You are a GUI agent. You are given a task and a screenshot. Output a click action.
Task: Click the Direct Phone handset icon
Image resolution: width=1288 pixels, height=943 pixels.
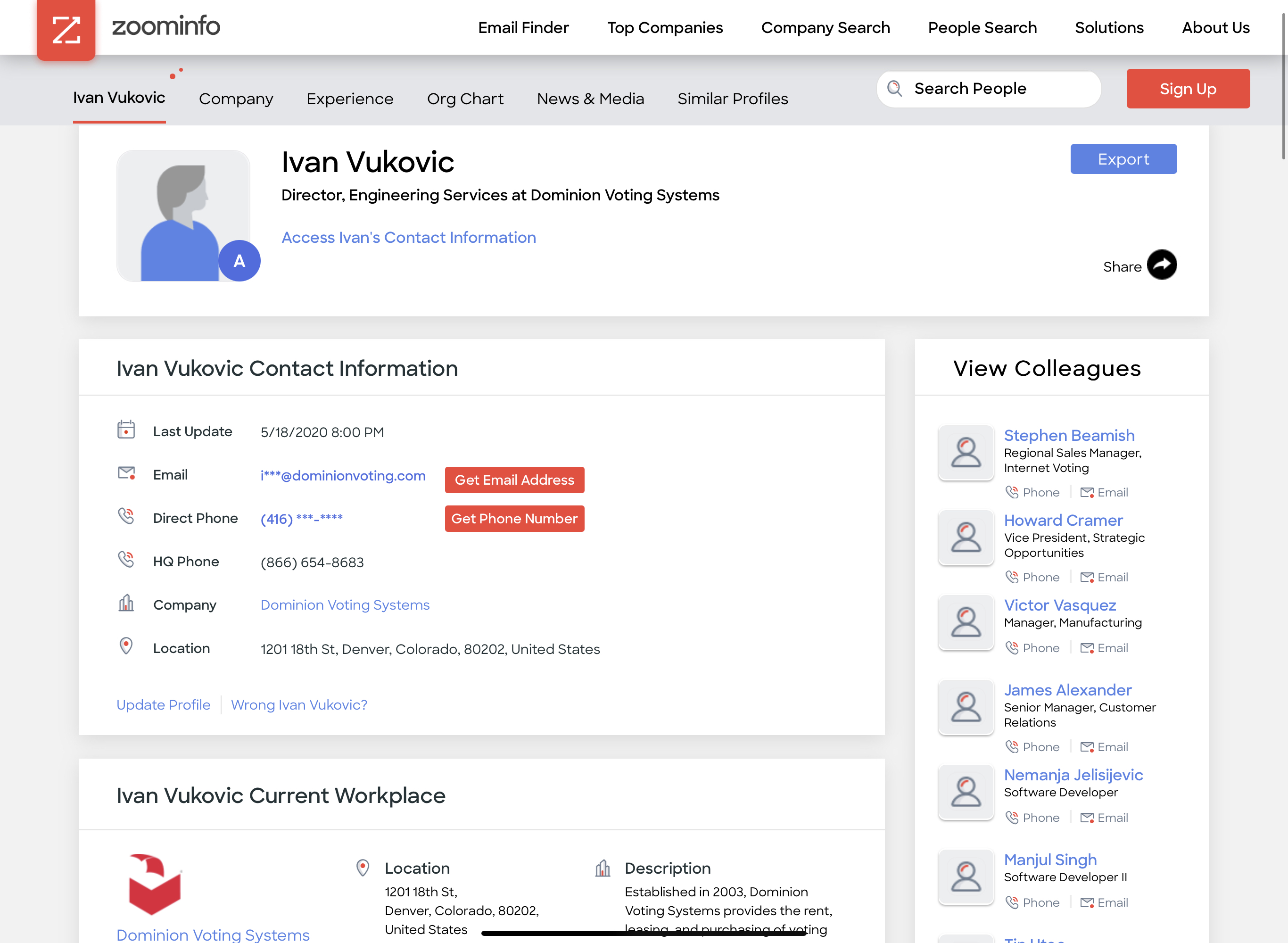[126, 516]
